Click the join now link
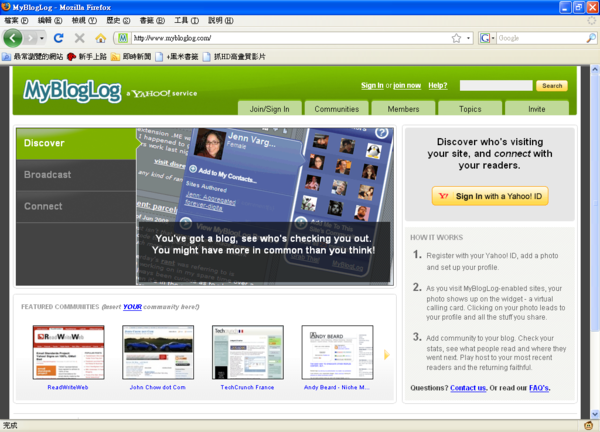Viewport: 600px width, 432px height. (x=407, y=85)
